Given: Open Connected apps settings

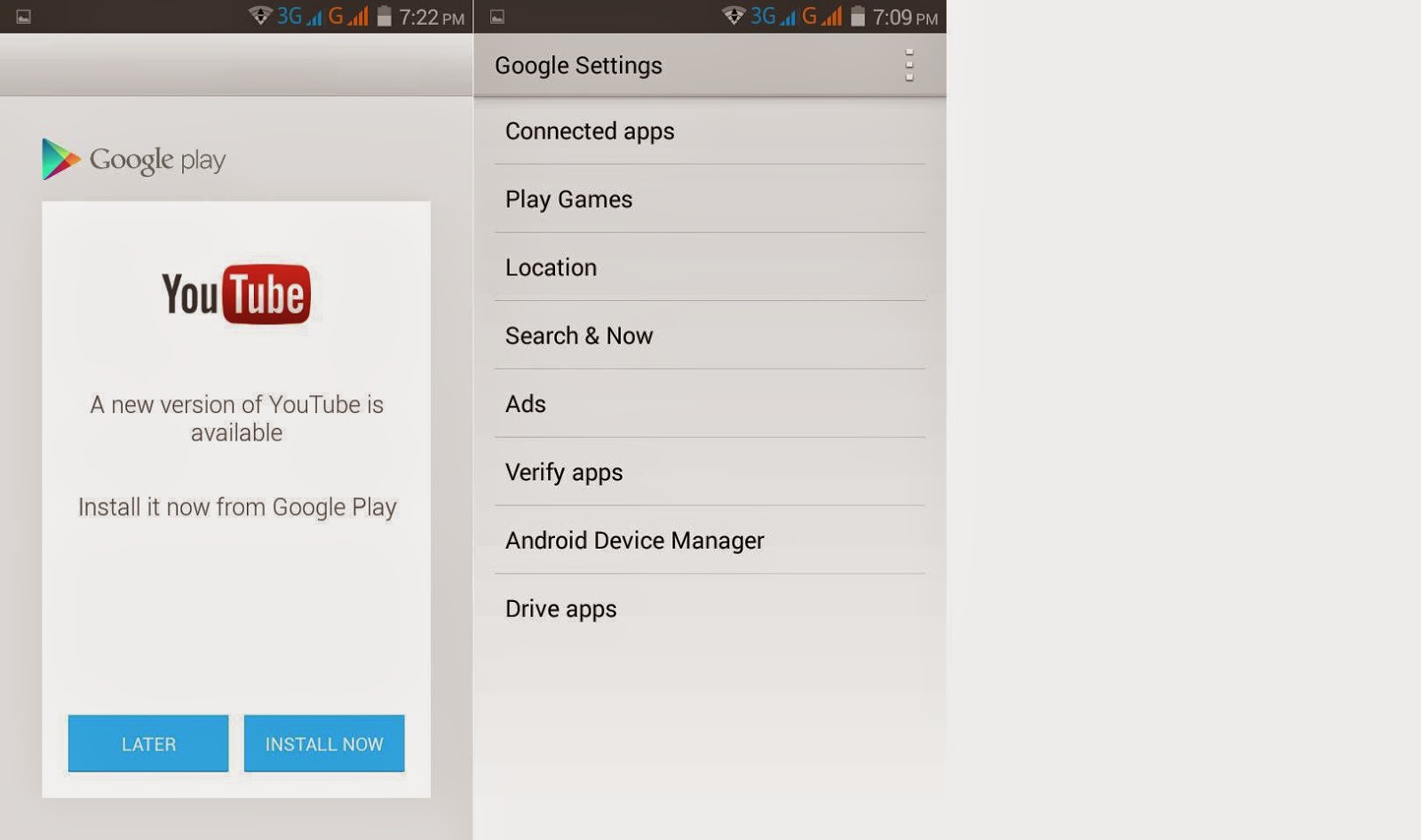Looking at the screenshot, I should click(710, 131).
